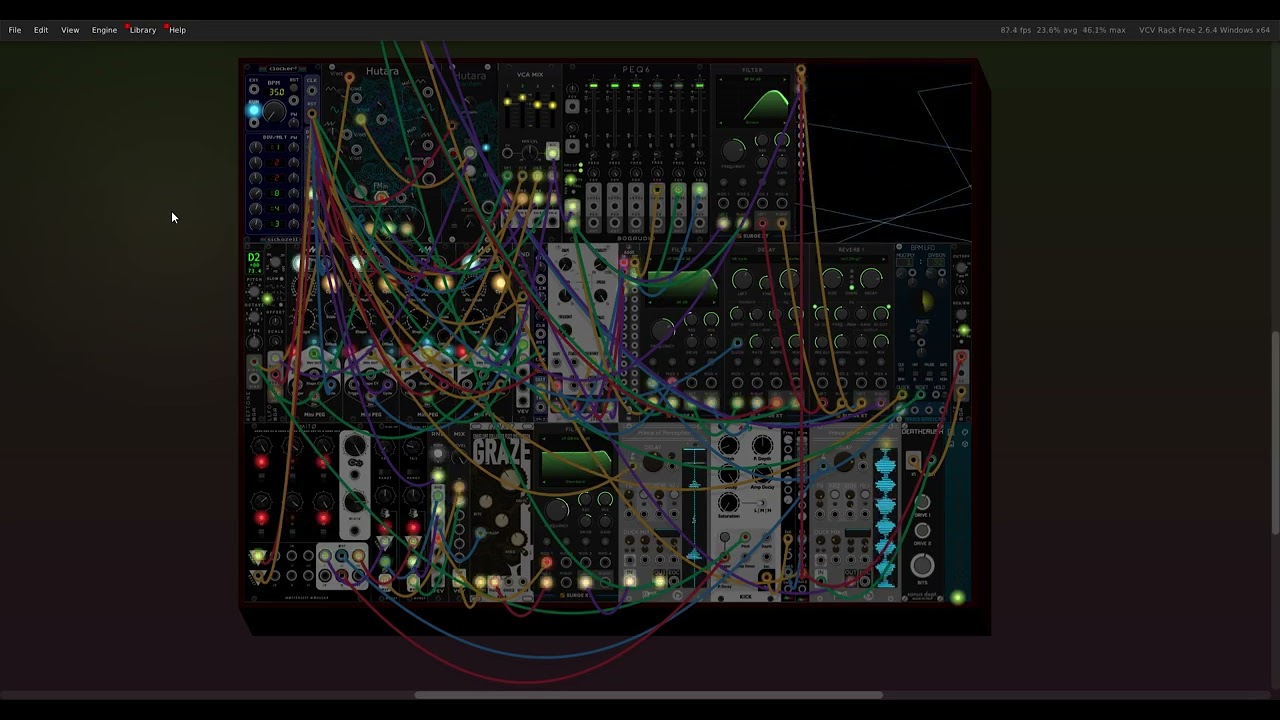Click the DEATHCRUSH DRIVE 1 knob
Screen dimensions: 1280x720
[922, 502]
